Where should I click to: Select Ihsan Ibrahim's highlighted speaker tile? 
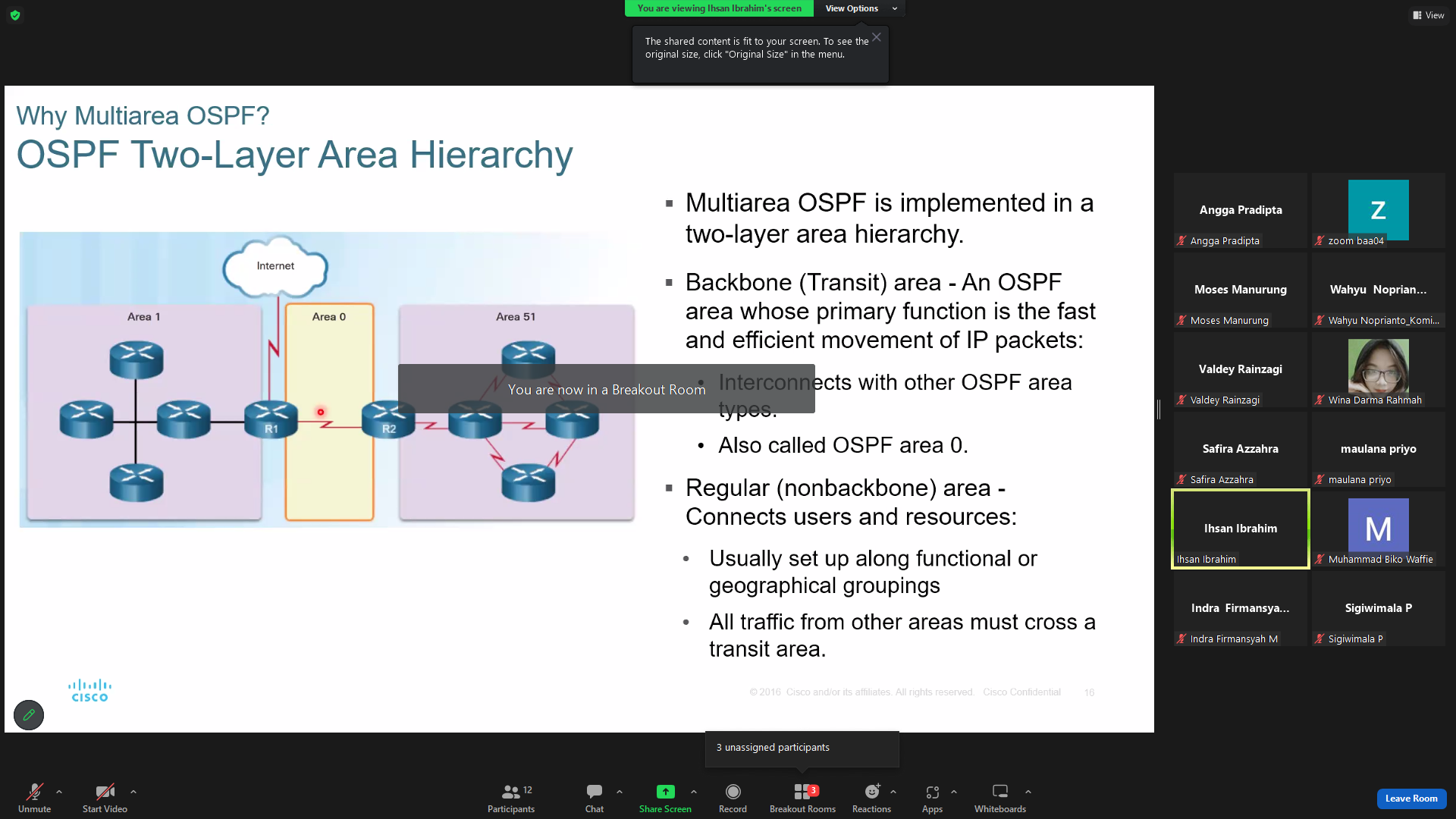(1241, 529)
